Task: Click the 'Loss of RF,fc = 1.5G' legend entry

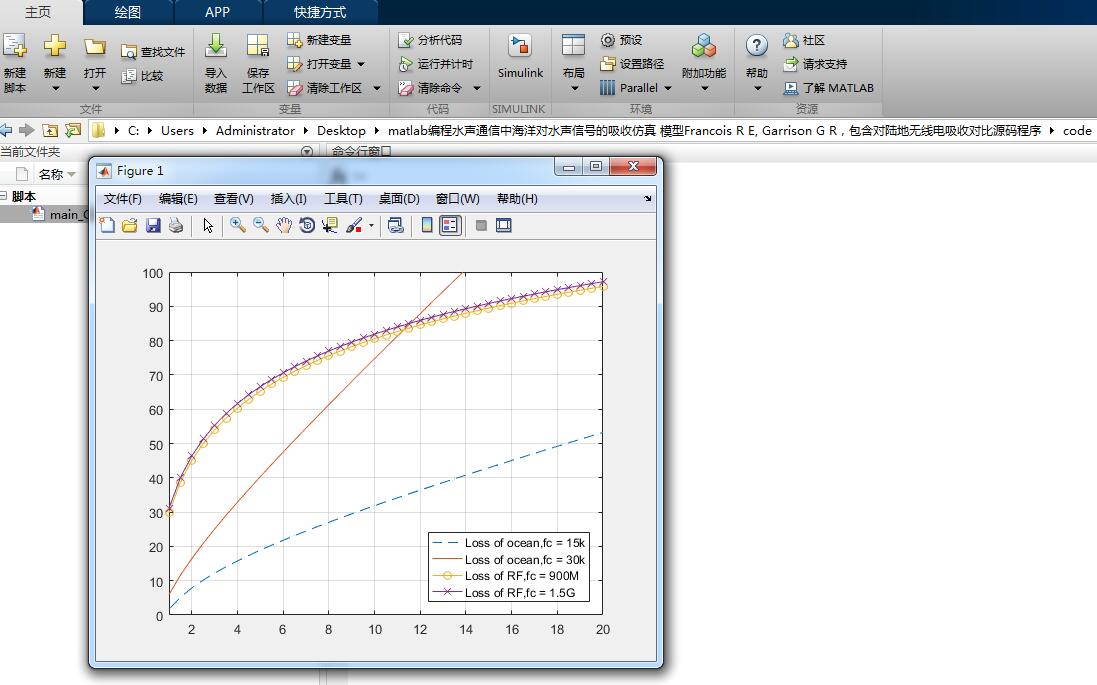Action: [x=509, y=593]
